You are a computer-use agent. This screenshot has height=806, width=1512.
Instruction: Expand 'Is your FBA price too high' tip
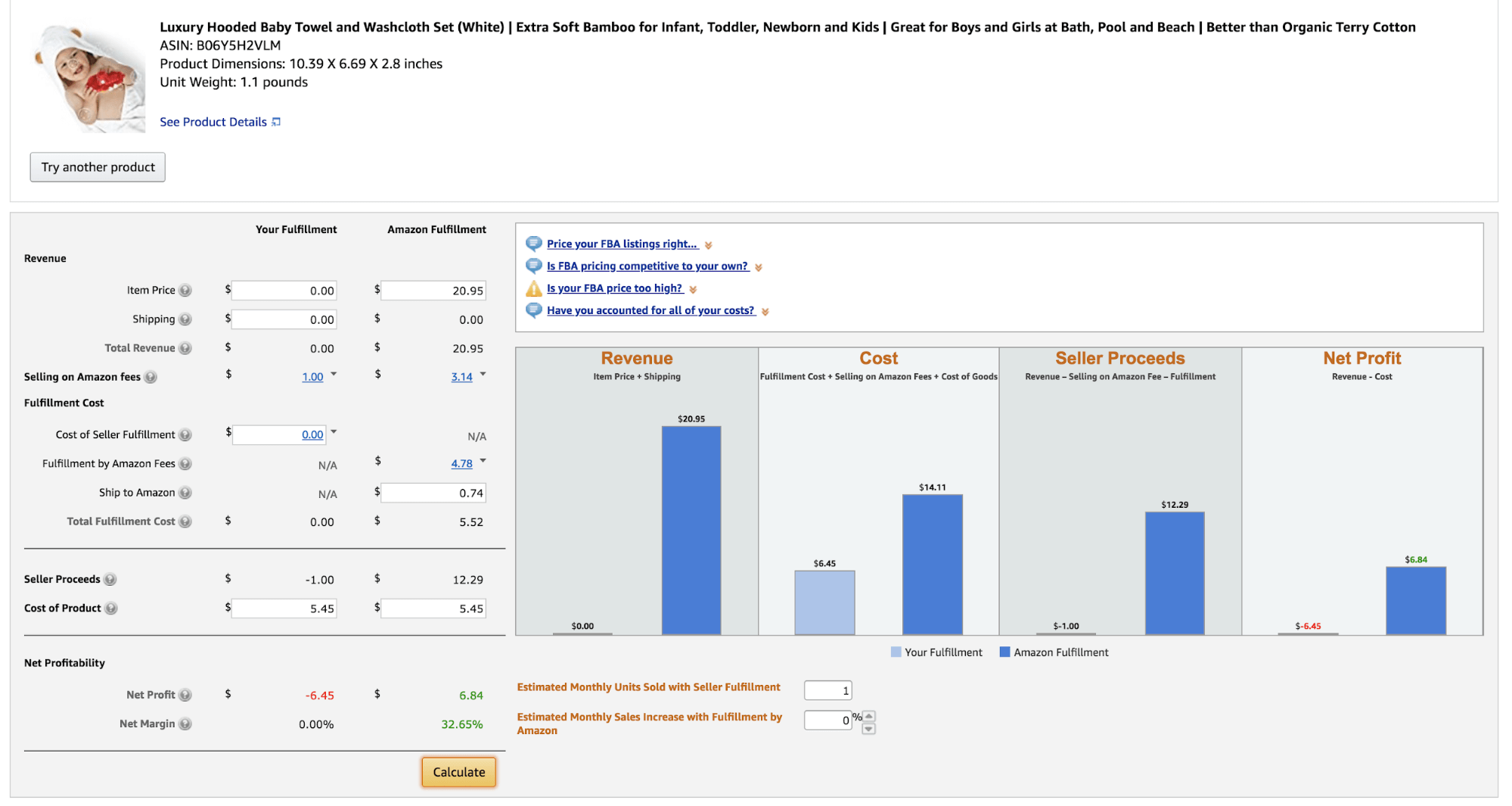coord(694,289)
